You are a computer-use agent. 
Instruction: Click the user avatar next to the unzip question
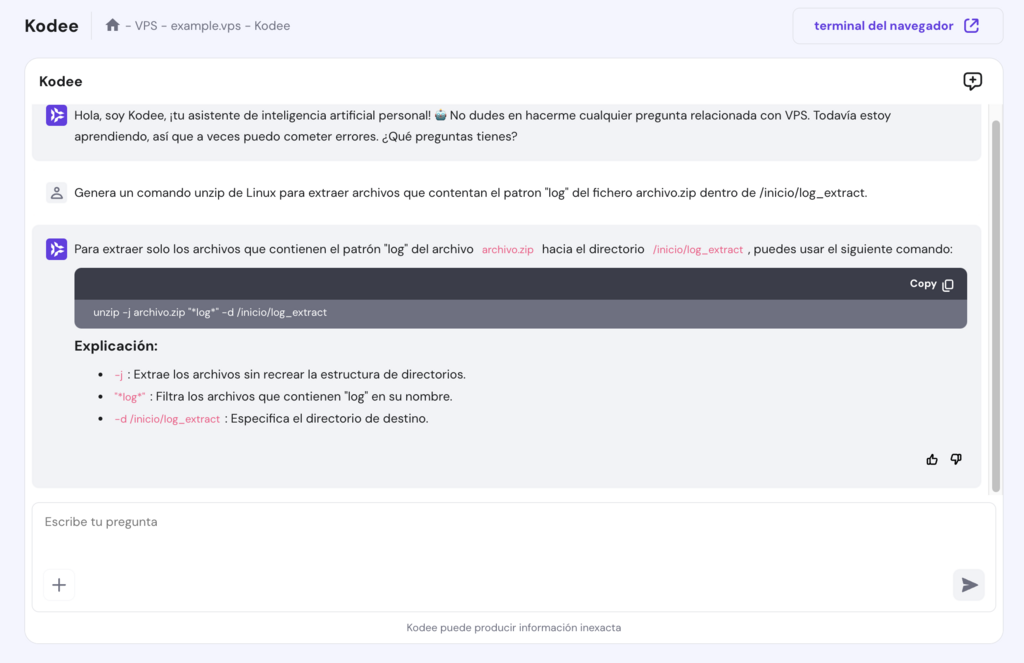(55, 192)
